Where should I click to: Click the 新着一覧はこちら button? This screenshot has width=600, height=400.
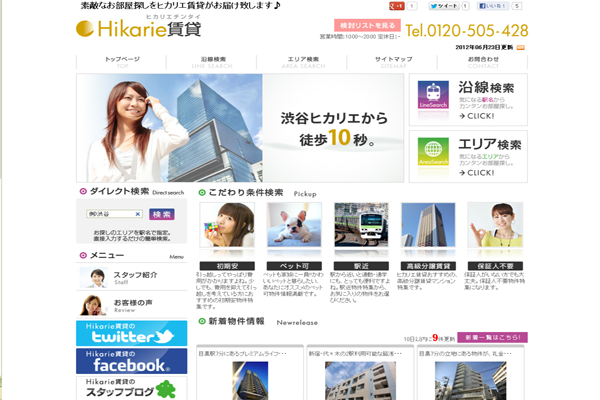coord(492,337)
